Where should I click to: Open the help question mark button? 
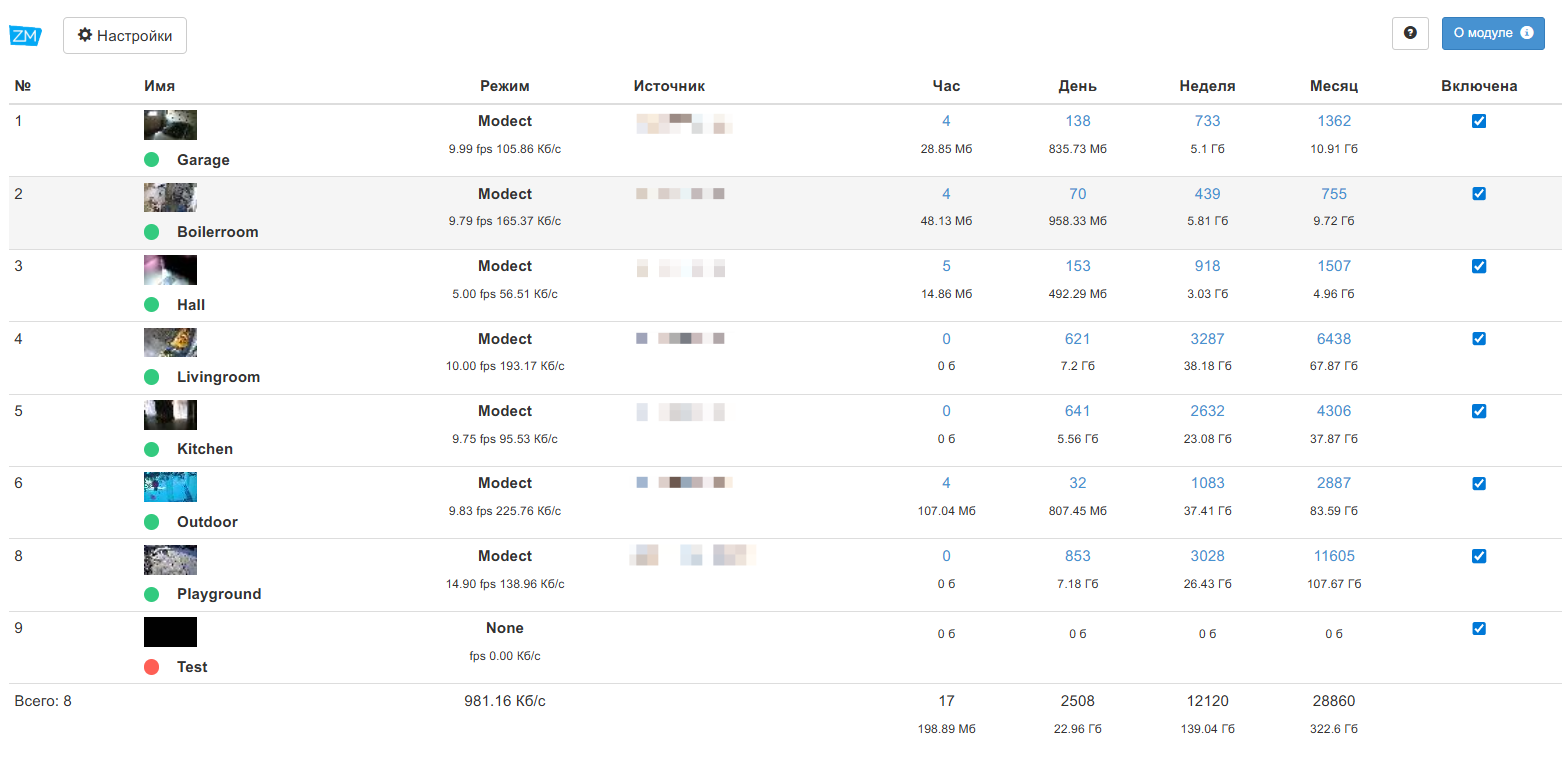pos(1410,33)
